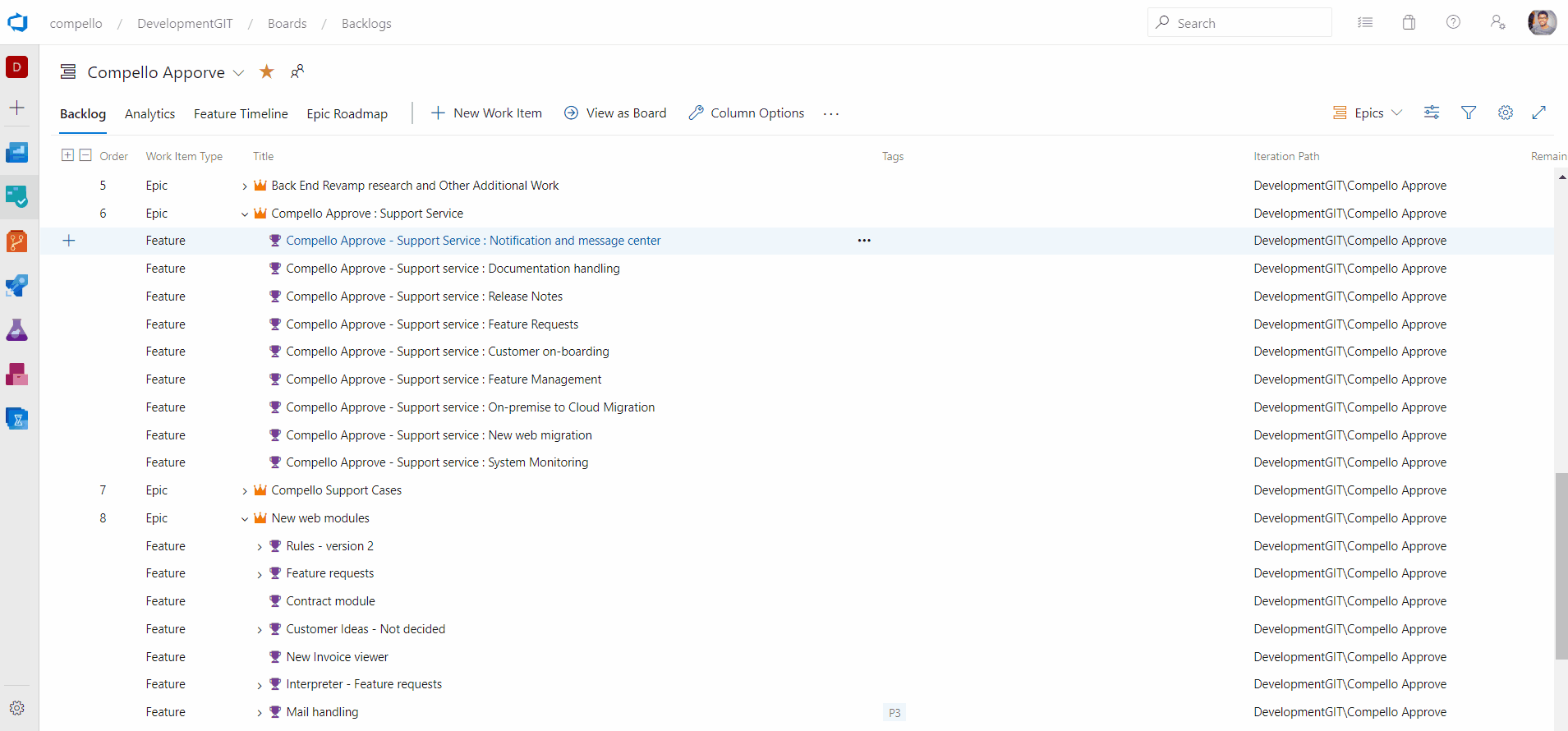Open the Boards hub icon in sidebar
The image size is (1568, 731).
(17, 196)
